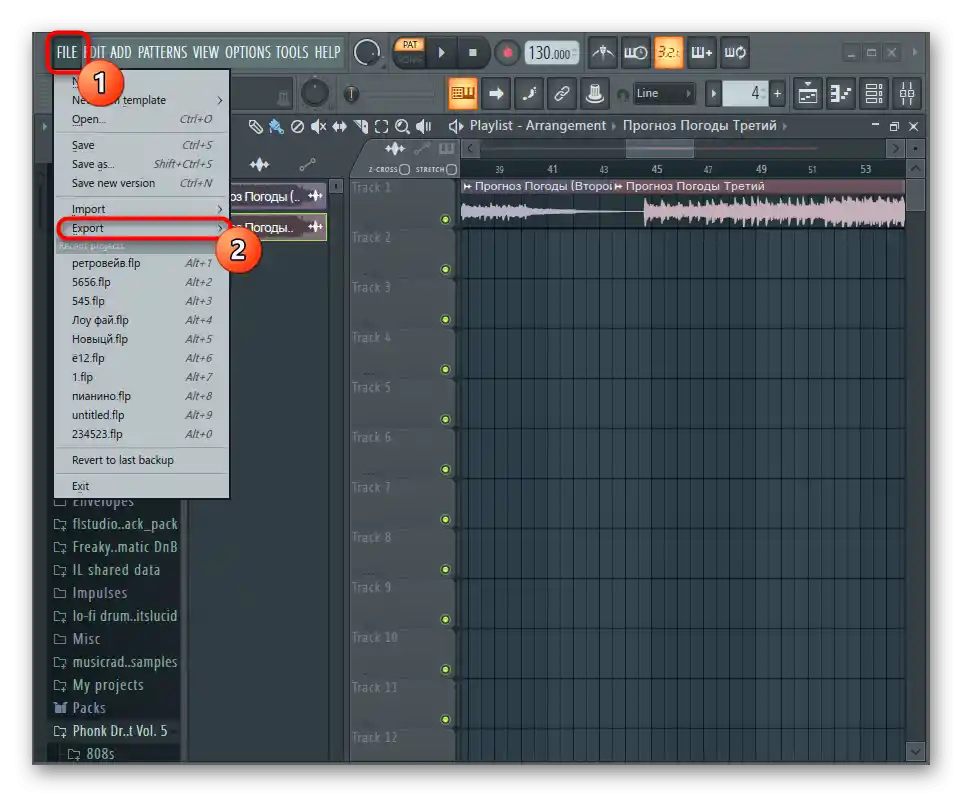Click the red Record button
This screenshot has height=797, width=962.
pos(507,52)
